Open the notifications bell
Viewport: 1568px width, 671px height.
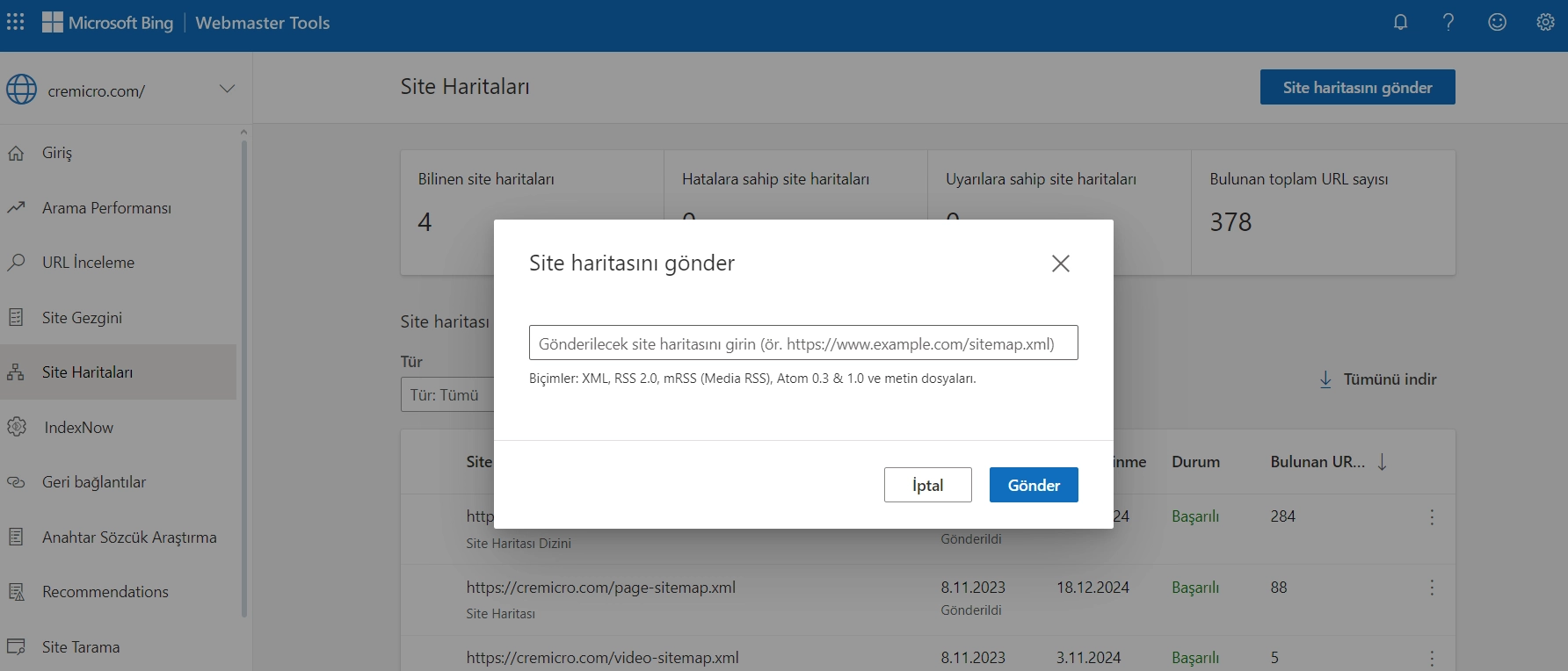point(1401,22)
